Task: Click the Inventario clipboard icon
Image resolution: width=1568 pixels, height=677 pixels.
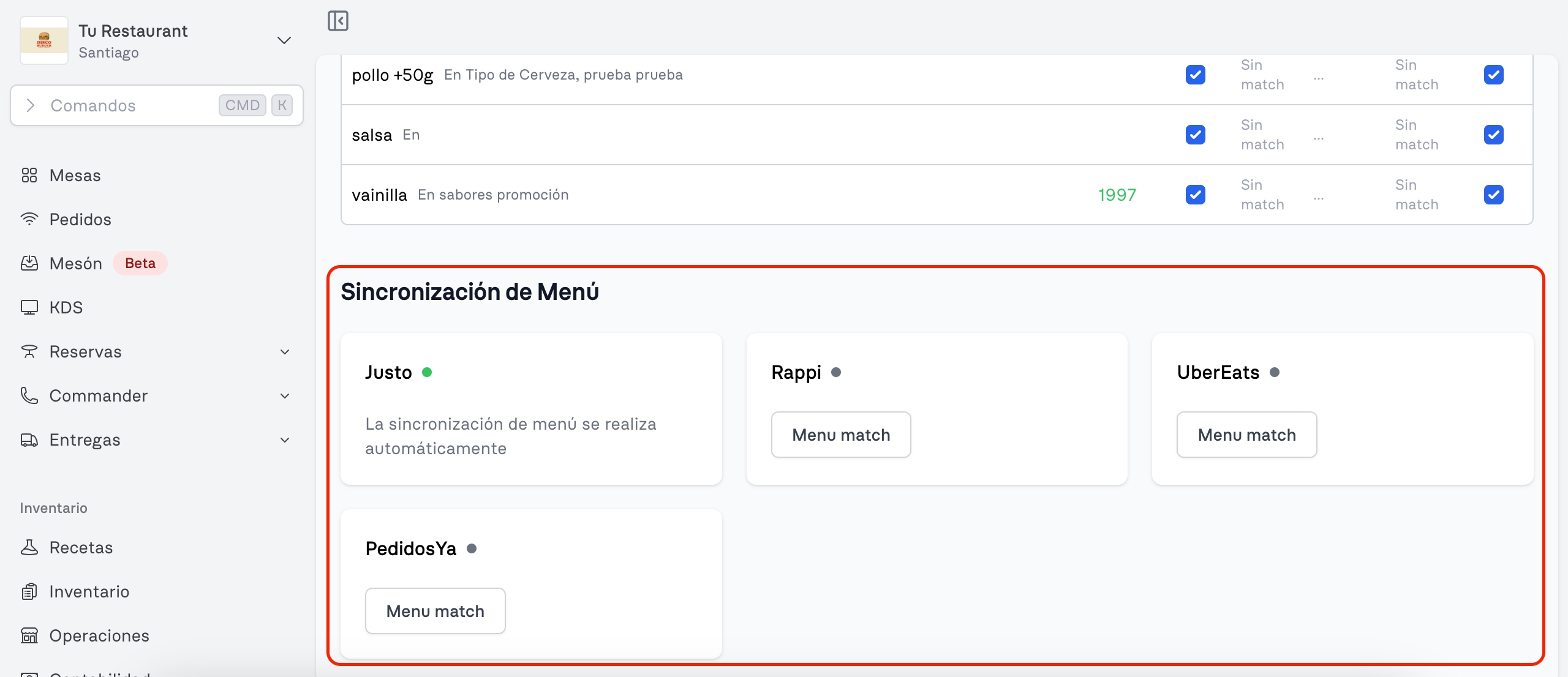Action: click(x=29, y=591)
